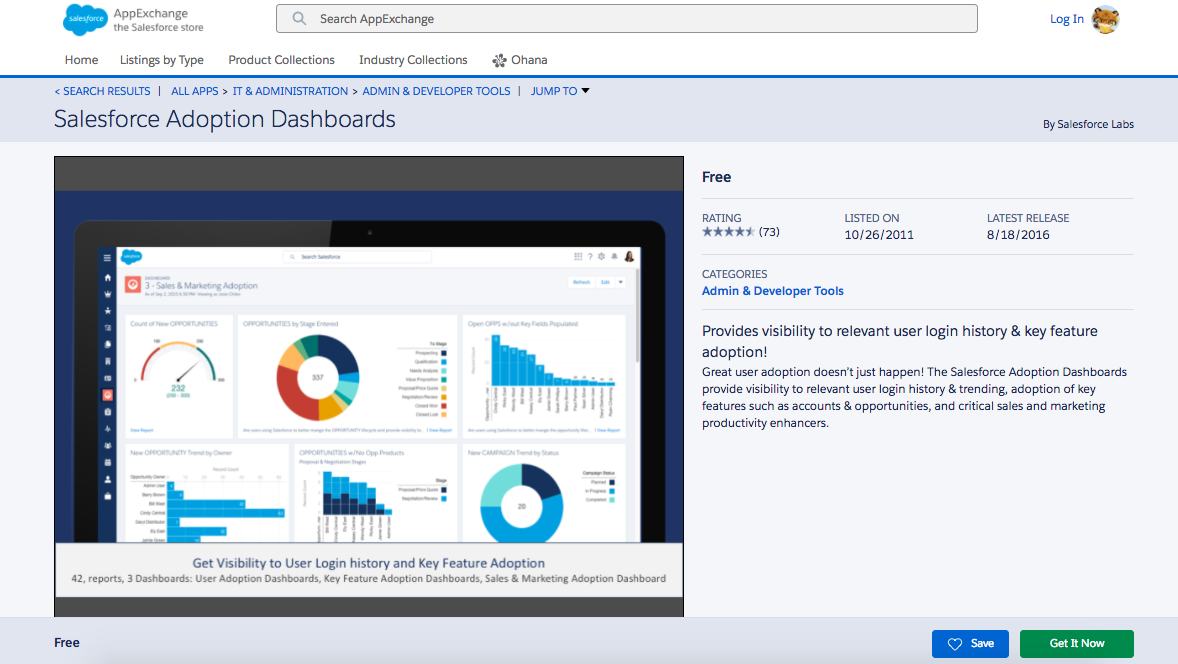Open the Home menu item
Viewport: 1178px width, 664px height.
pos(81,60)
